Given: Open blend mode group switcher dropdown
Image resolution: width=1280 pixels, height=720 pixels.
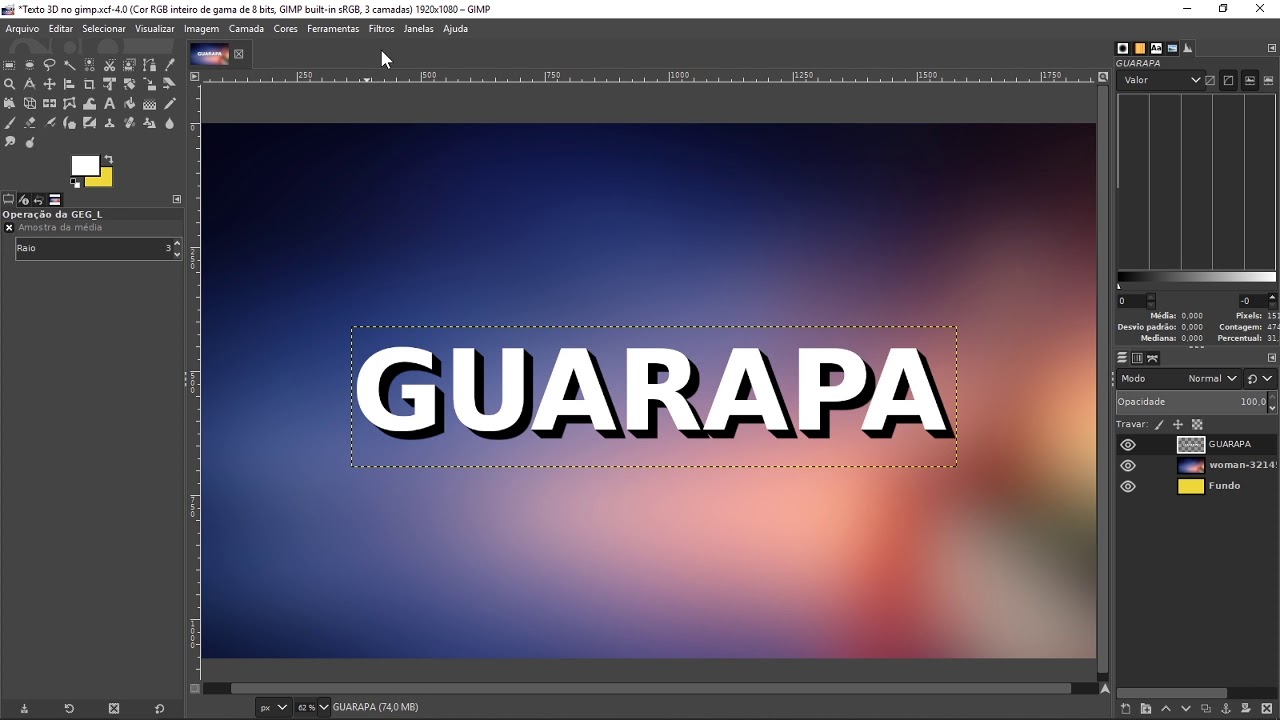Looking at the screenshot, I should click(1261, 379).
